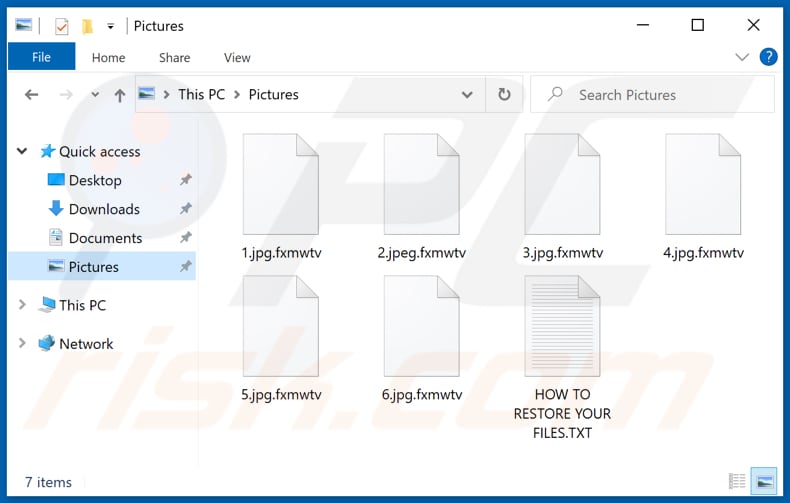Click the New folder title bar icon
The image size is (790, 503).
[88, 26]
